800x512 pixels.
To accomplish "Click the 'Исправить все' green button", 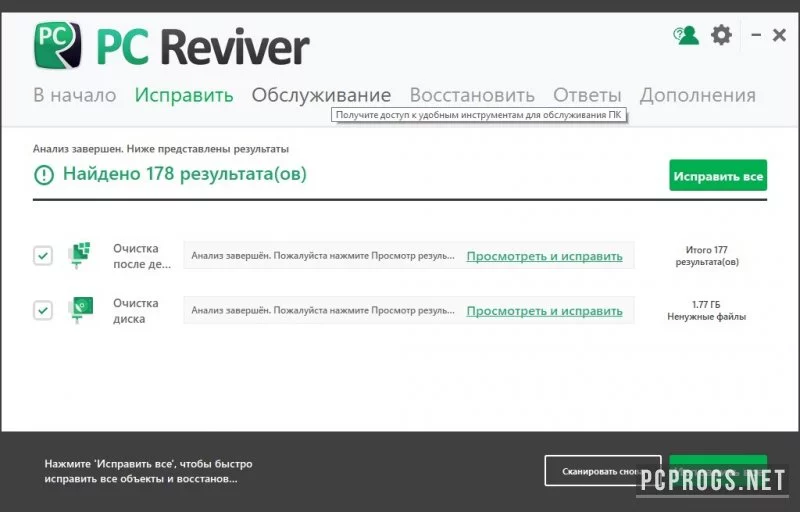I will pos(718,175).
